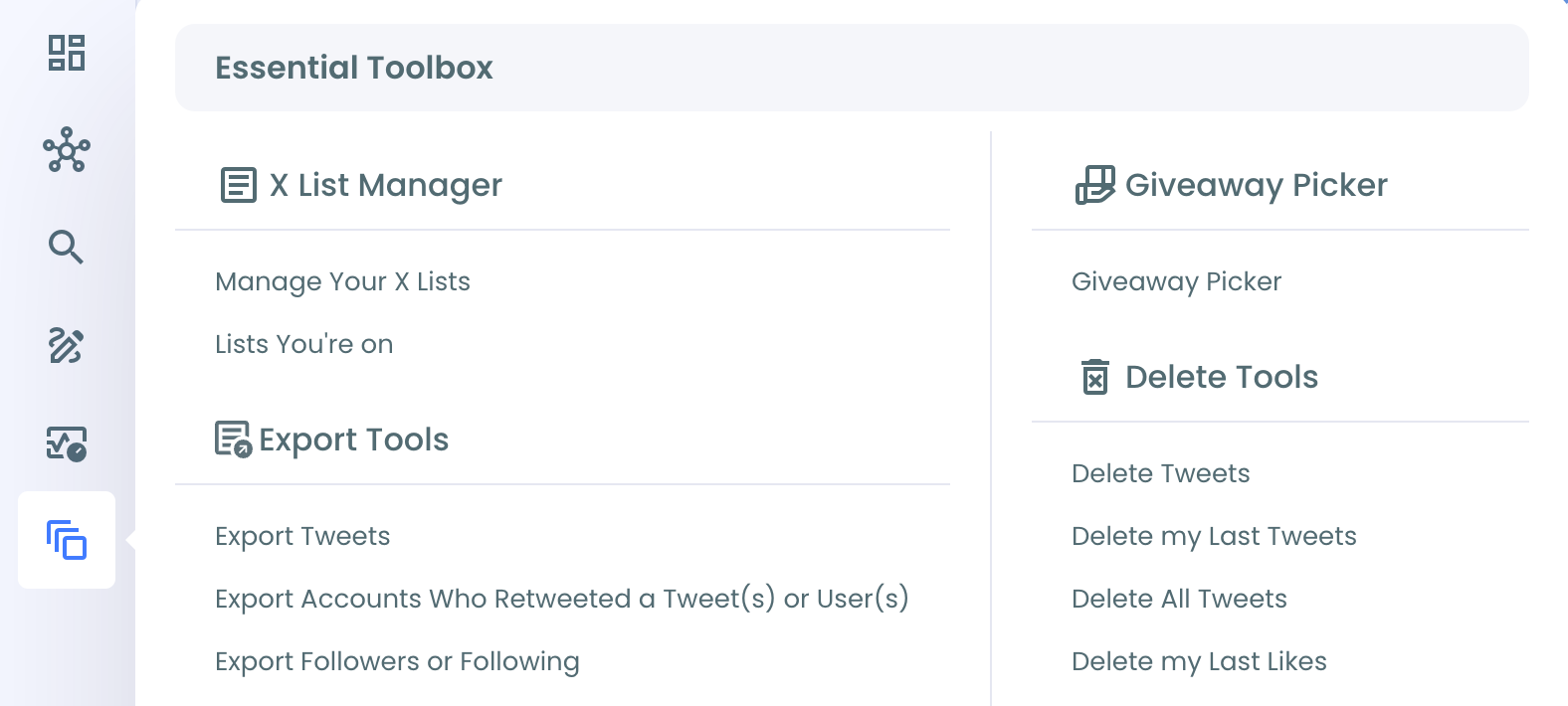Screen dimensions: 1568x706
Task: Click the Giveaway Picker heading icon
Action: pyautogui.click(x=1095, y=185)
